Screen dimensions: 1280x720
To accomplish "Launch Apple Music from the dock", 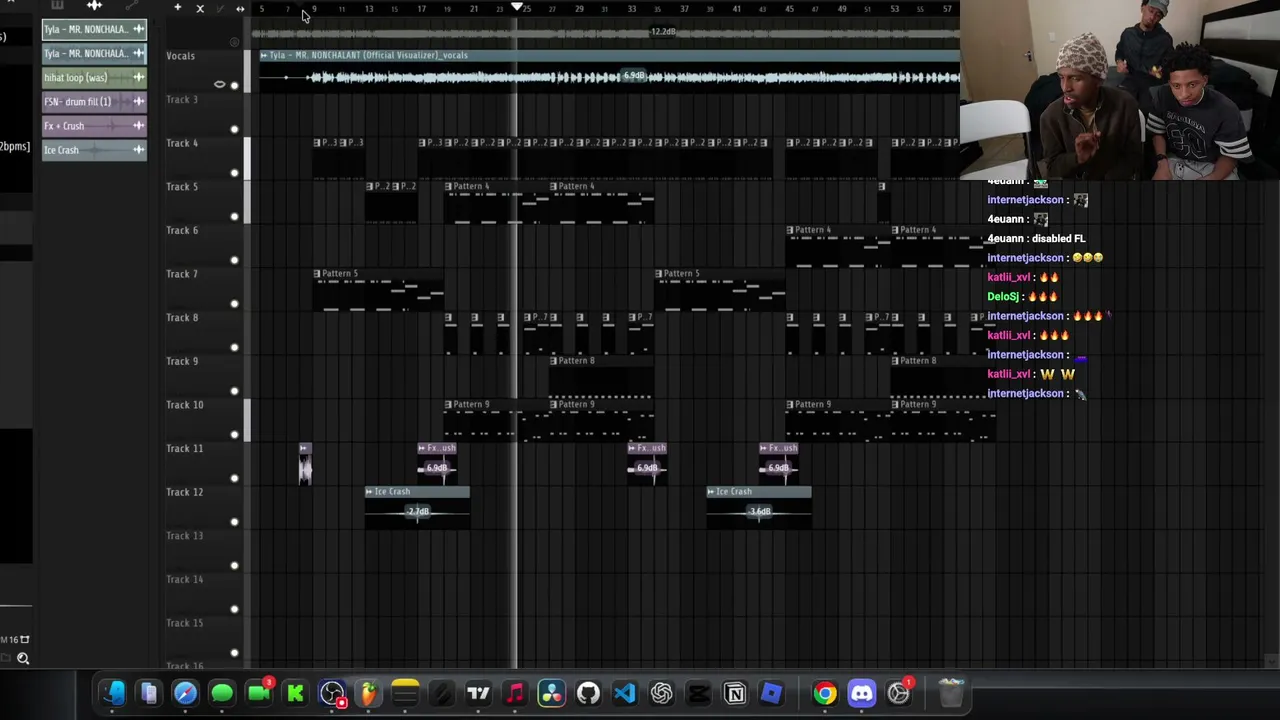I will pos(515,693).
